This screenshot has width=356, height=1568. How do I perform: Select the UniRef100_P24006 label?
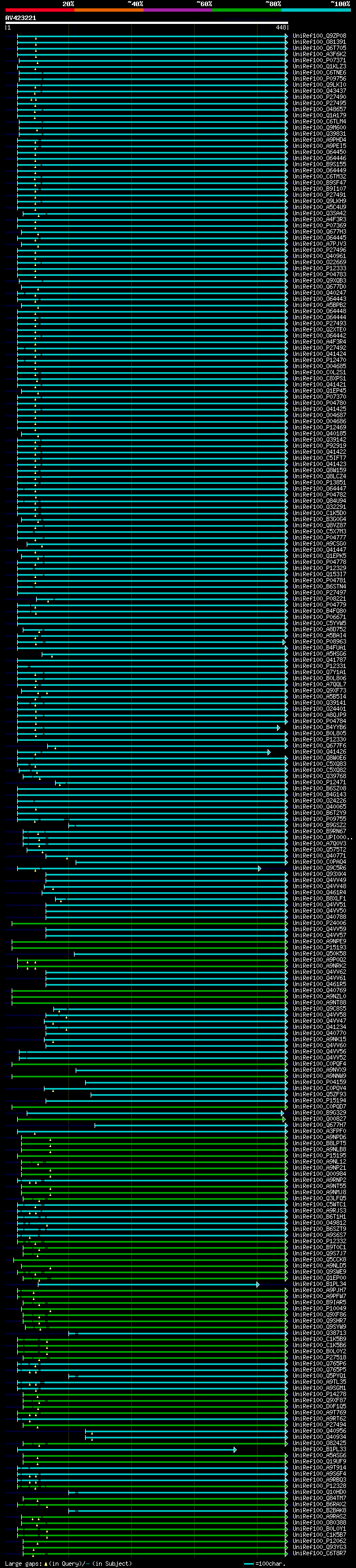(x=319, y=923)
